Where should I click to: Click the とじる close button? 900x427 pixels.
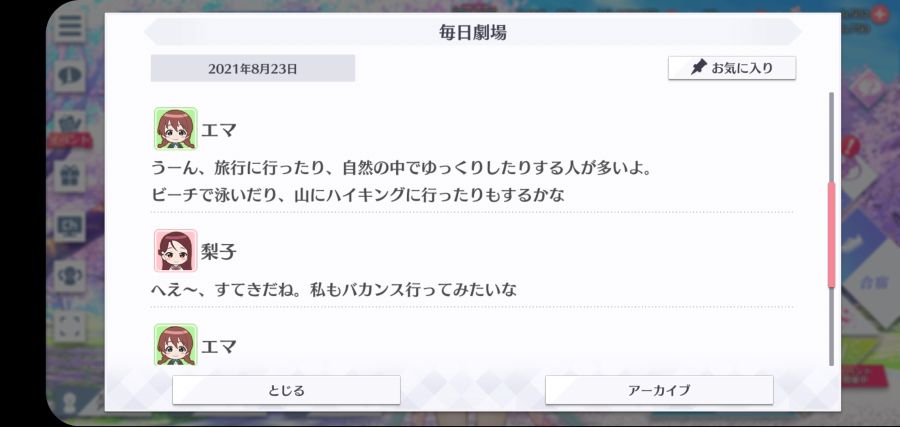286,390
